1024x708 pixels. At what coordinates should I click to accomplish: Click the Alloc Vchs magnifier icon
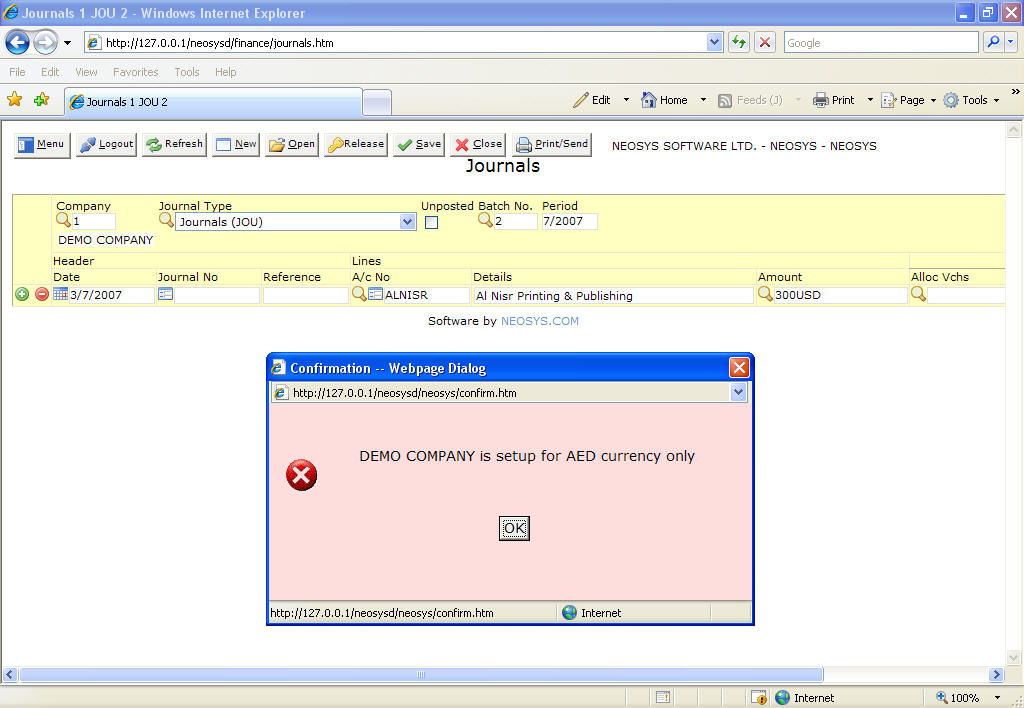point(918,294)
